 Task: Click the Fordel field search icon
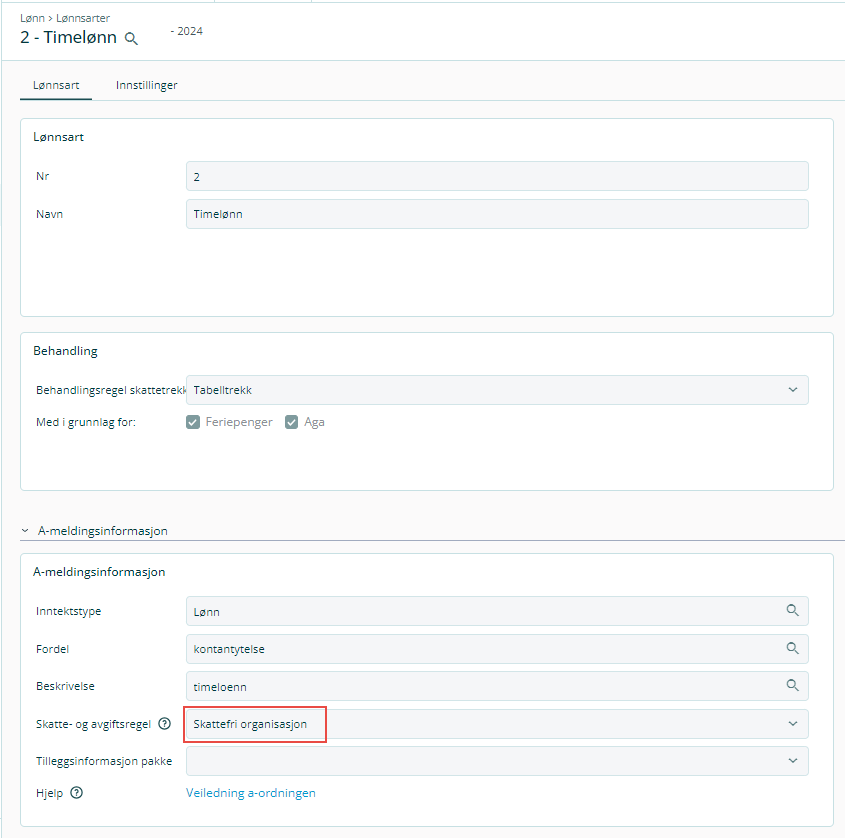point(792,648)
